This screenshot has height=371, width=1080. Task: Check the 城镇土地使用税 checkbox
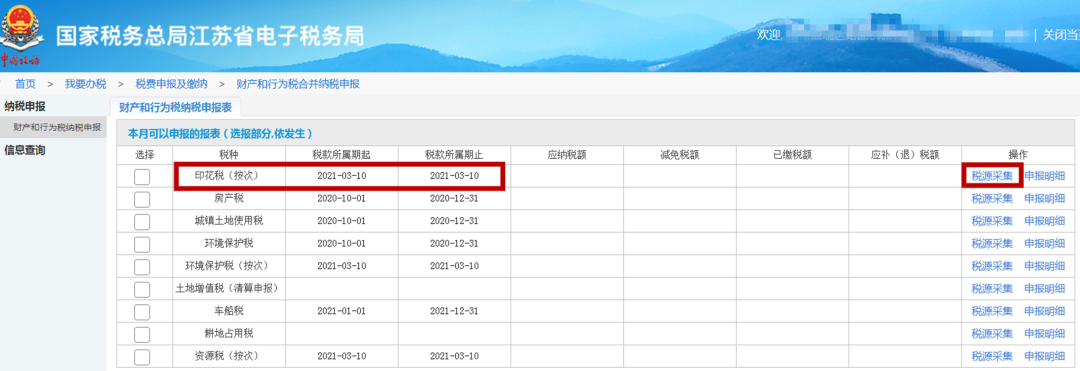pos(142,222)
